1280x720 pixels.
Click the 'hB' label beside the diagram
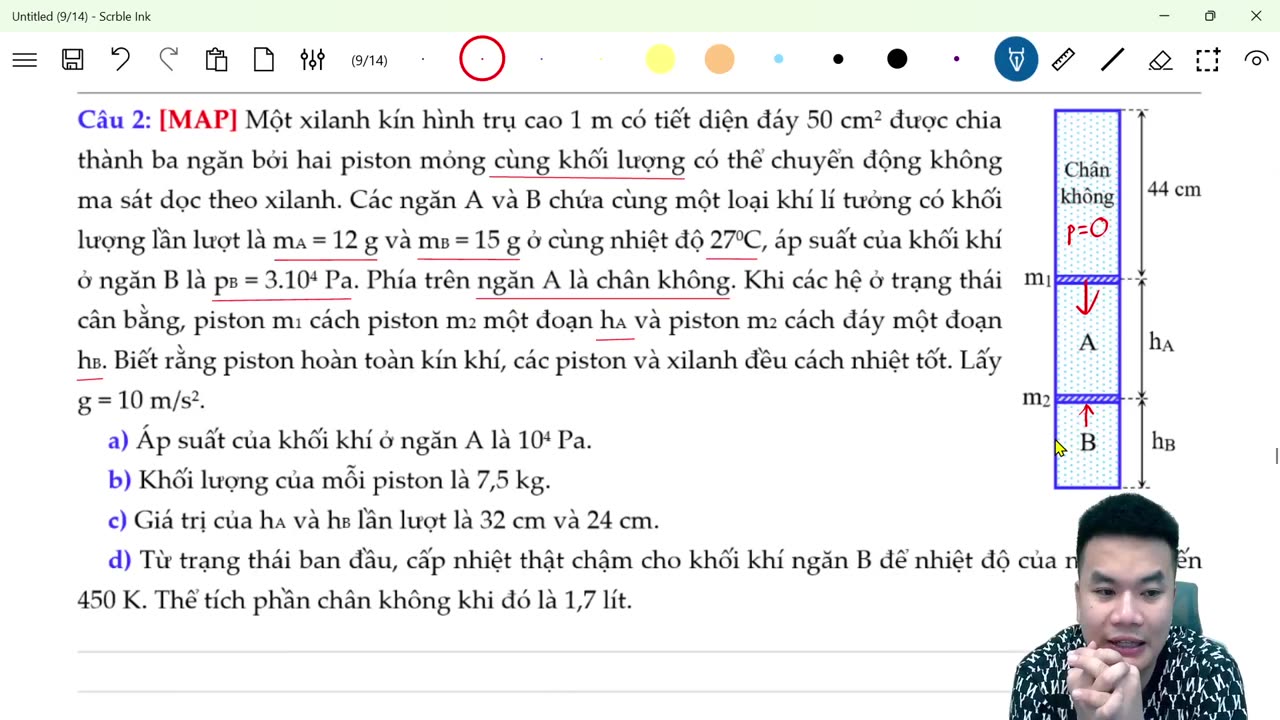pos(1163,442)
